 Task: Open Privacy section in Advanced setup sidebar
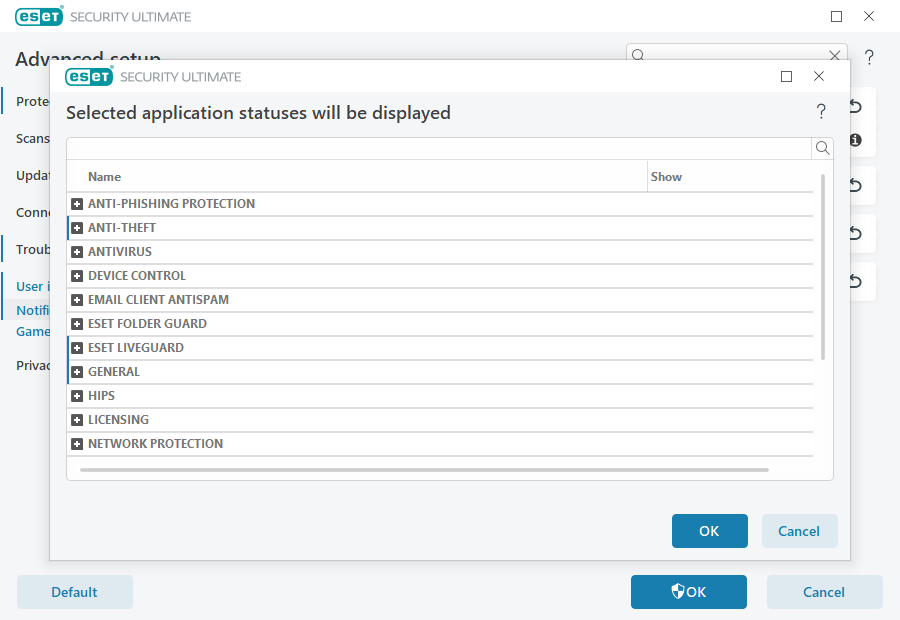pyautogui.click(x=33, y=365)
